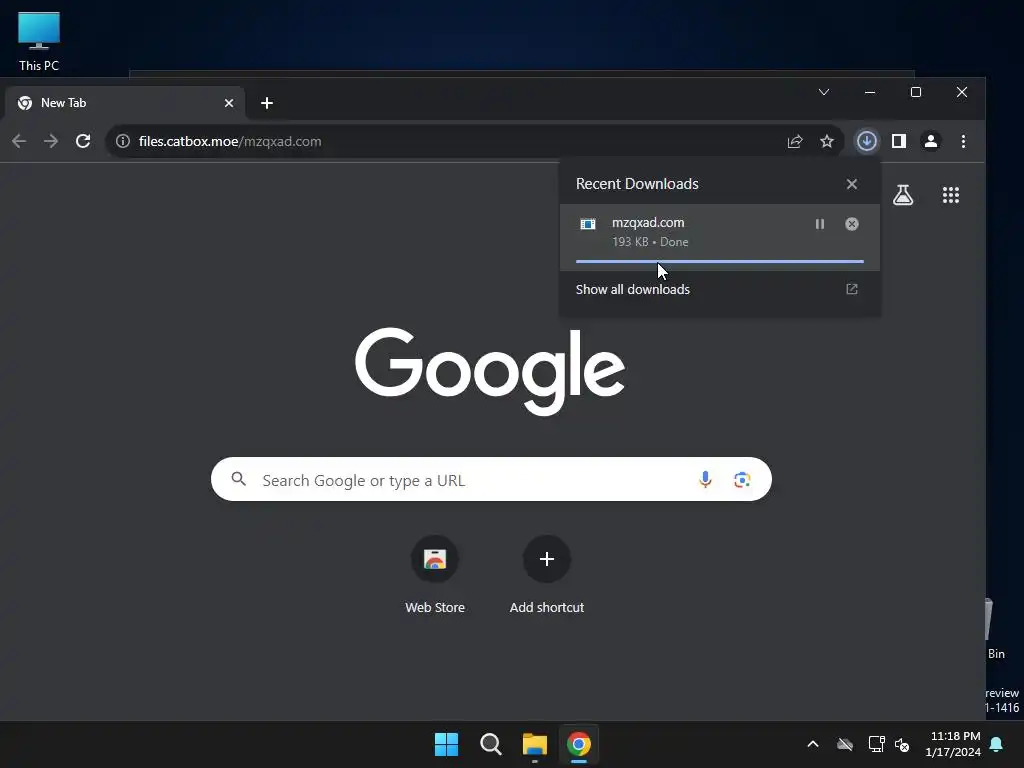The height and width of the screenshot is (768, 1024).
Task: Close the New Tab tab
Action: coord(229,103)
